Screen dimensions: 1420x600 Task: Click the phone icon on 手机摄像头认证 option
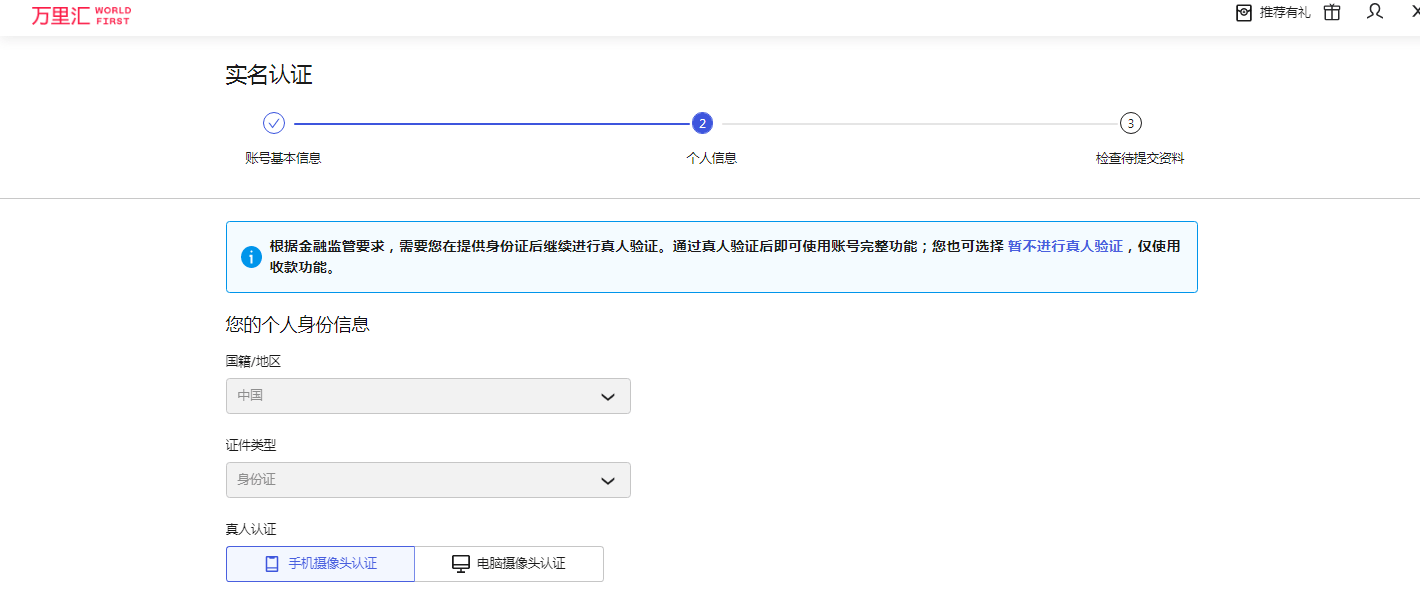point(271,563)
